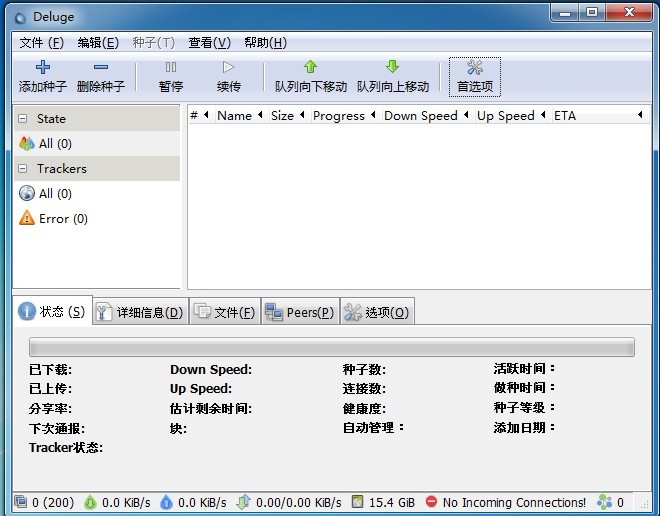Viewport: 660px width, 516px height.
Task: Collapse the State category in the sidebar
Action: tap(24, 118)
